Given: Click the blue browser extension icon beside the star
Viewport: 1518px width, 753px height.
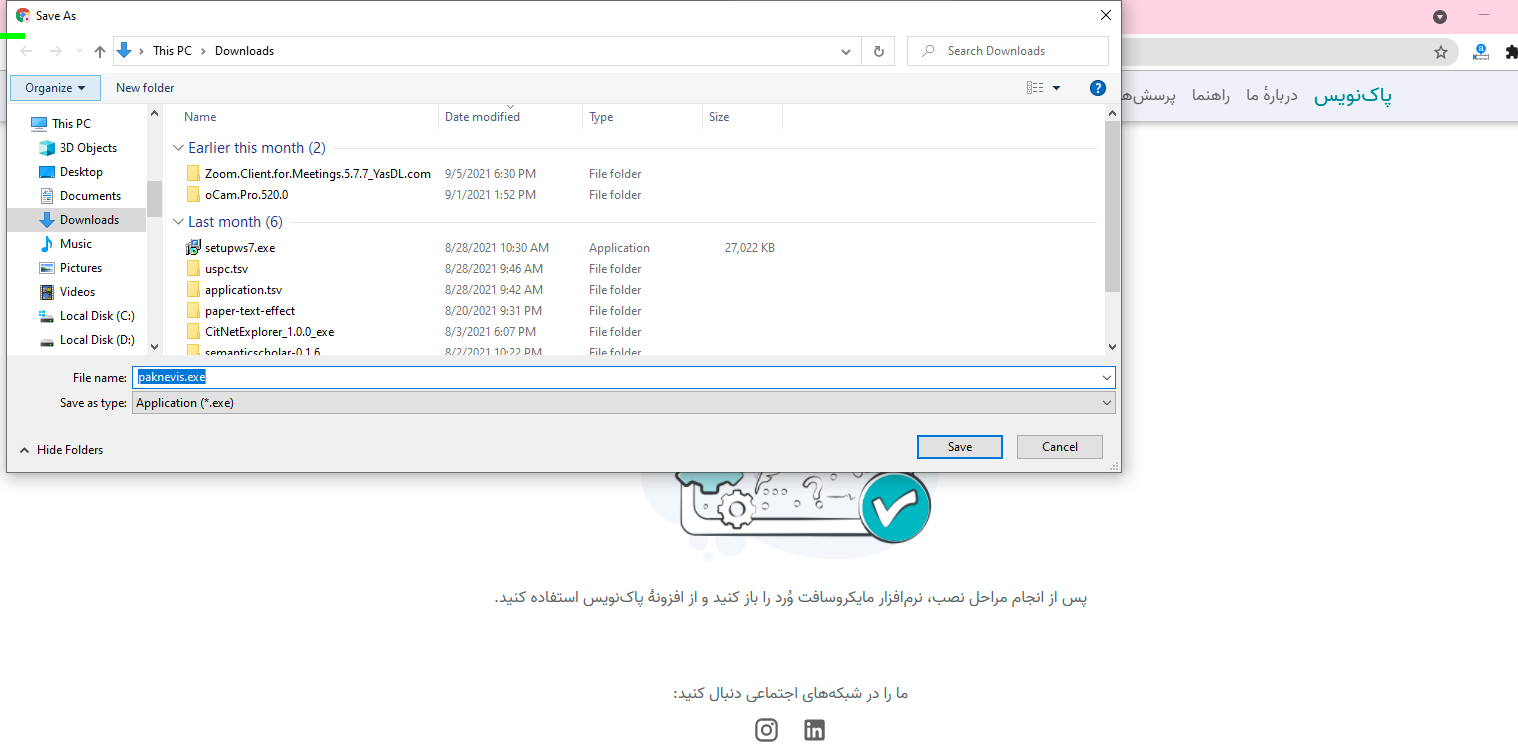Looking at the screenshot, I should [1481, 52].
